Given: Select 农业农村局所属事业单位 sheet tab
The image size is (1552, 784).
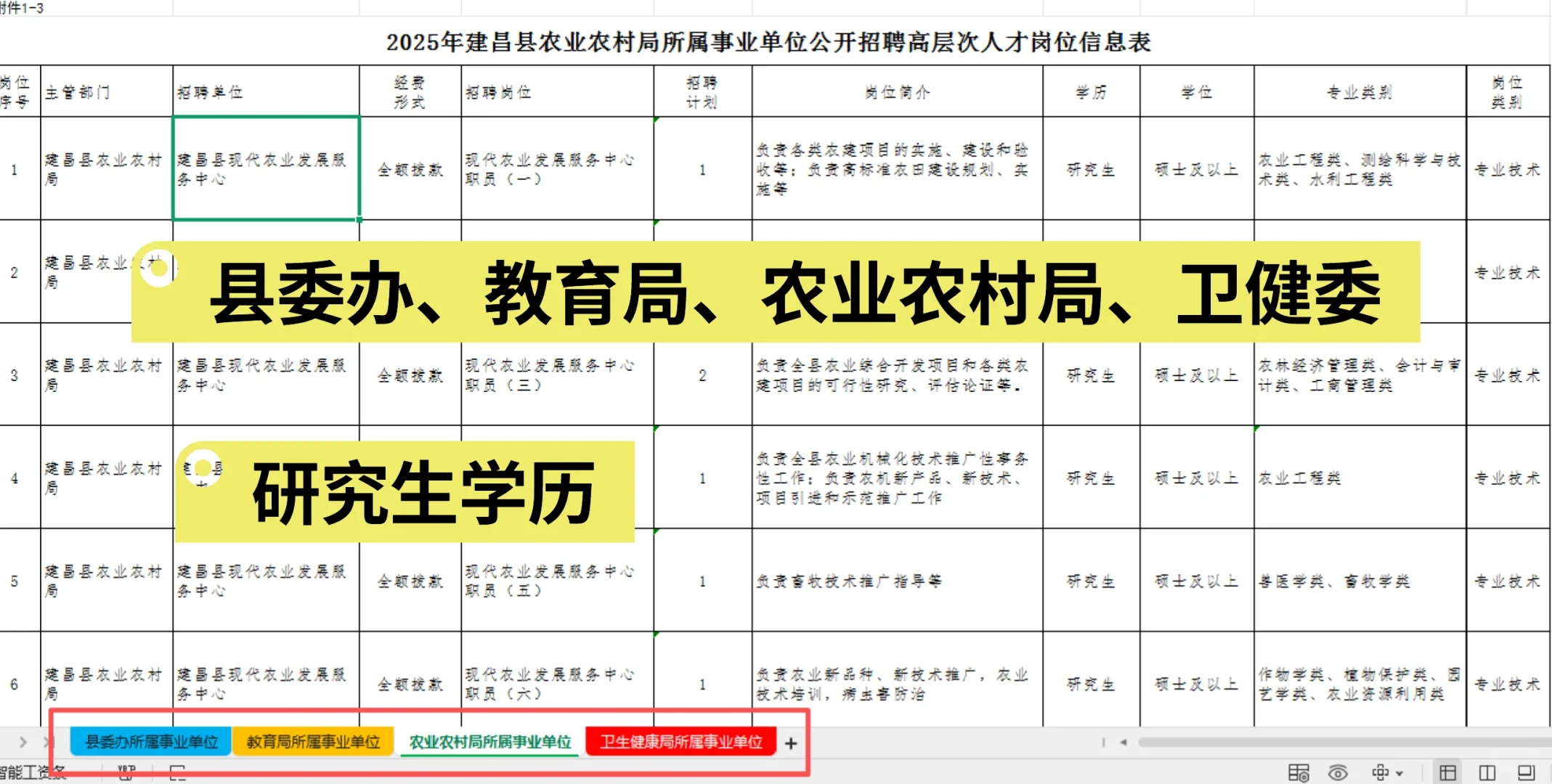Looking at the screenshot, I should tap(489, 742).
